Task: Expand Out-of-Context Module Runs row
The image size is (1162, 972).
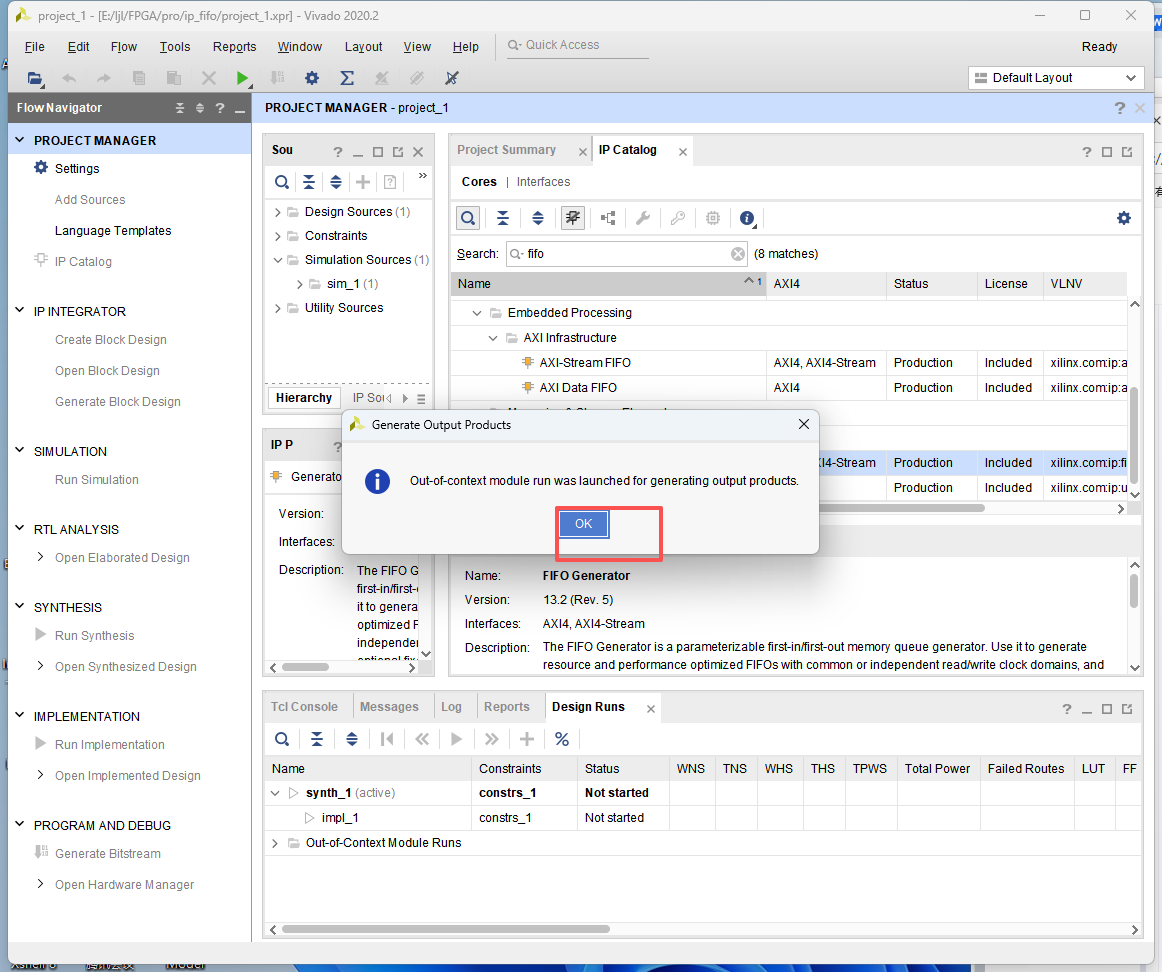Action: click(x=275, y=843)
